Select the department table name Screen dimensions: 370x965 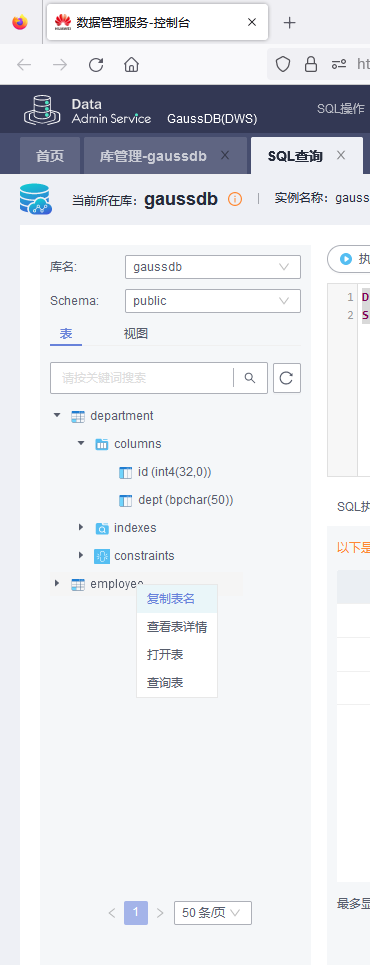click(122, 416)
